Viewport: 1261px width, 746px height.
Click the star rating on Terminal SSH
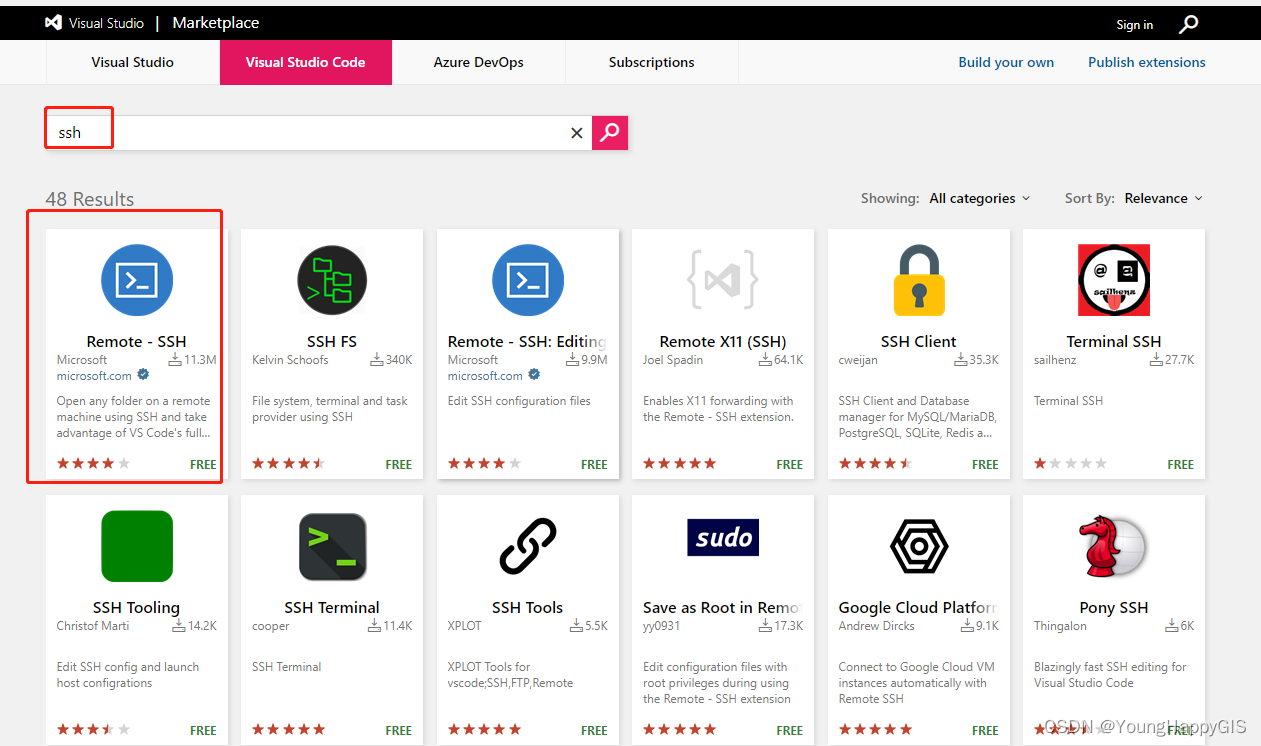click(x=1070, y=464)
